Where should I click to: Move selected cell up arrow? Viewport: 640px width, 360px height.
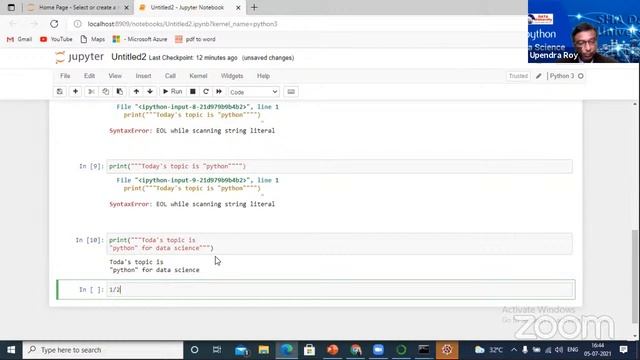136,91
